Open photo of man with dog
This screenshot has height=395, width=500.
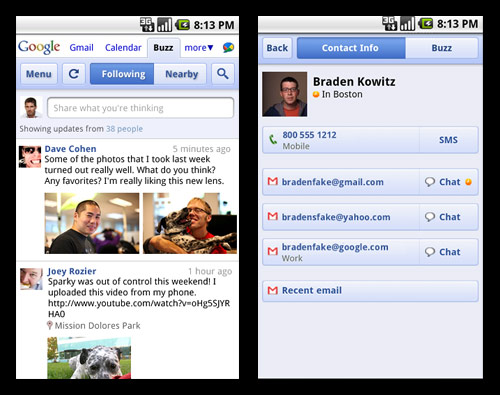pyautogui.click(x=190, y=223)
